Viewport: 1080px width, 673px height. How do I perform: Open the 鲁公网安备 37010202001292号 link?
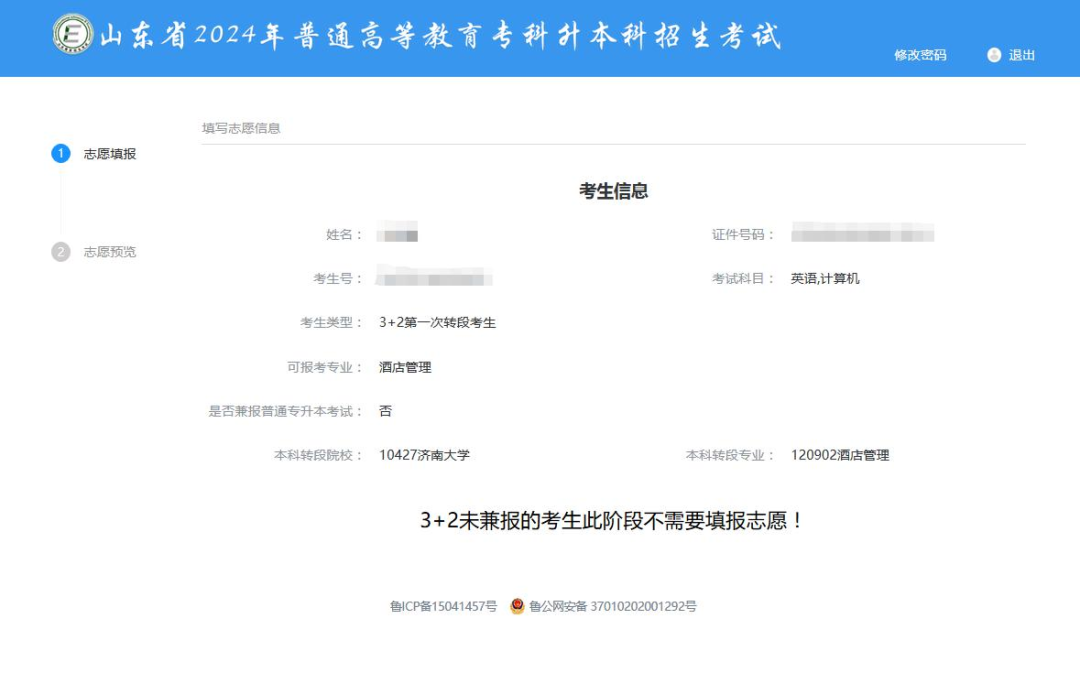tap(612, 606)
